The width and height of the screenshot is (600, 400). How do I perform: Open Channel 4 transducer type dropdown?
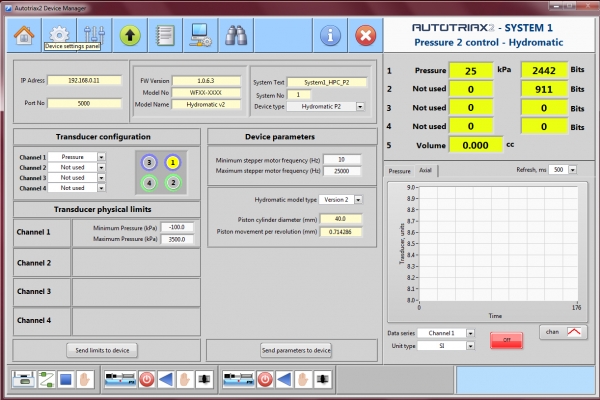click(x=101, y=188)
